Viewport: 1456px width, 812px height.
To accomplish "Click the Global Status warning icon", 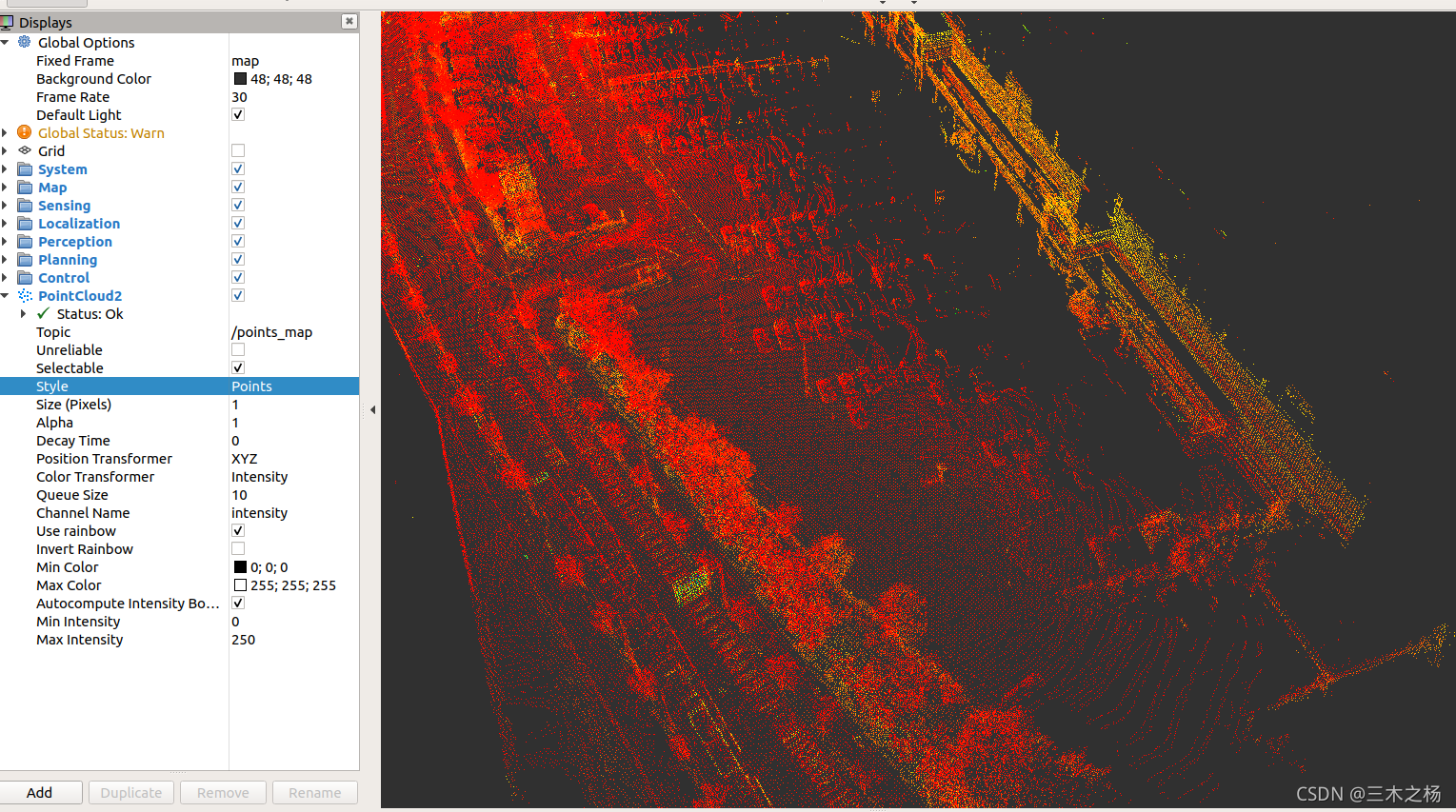I will coord(25,132).
